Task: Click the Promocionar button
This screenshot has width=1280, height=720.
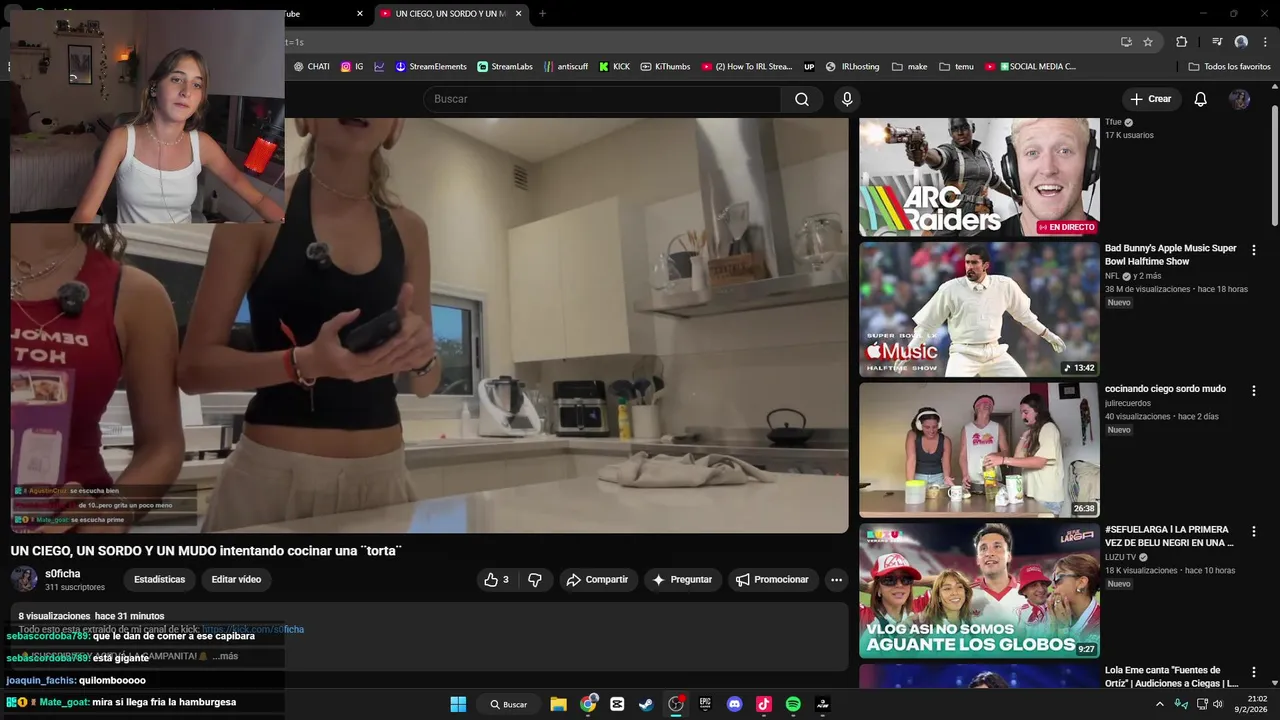Action: coord(772,580)
